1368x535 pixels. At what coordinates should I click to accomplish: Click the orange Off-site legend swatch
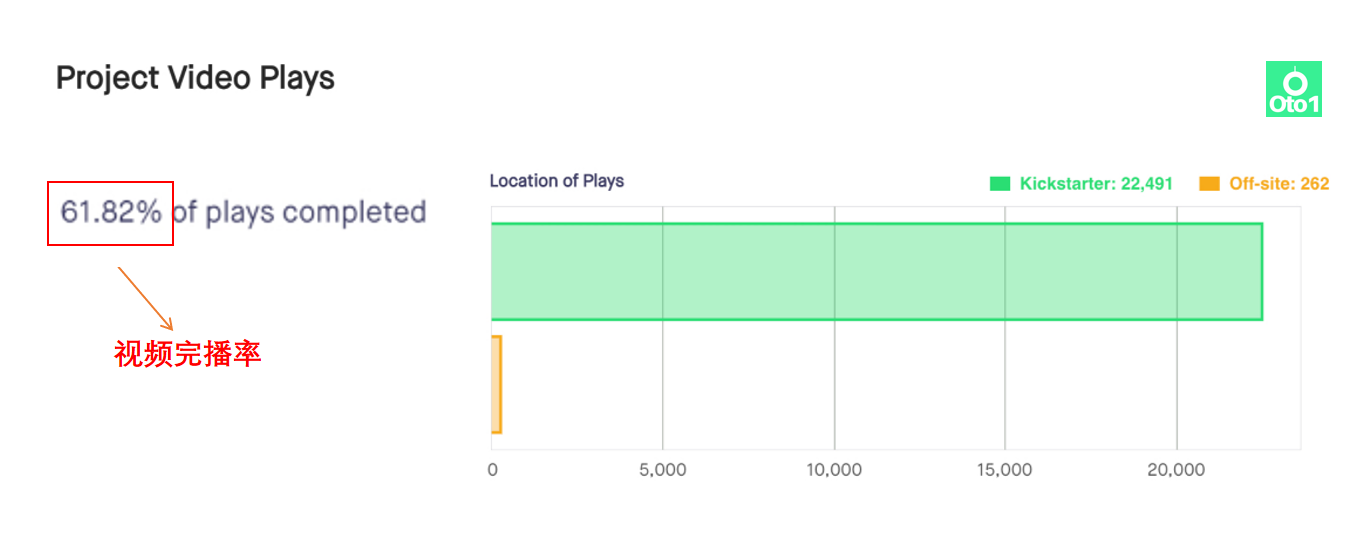coord(1209,184)
